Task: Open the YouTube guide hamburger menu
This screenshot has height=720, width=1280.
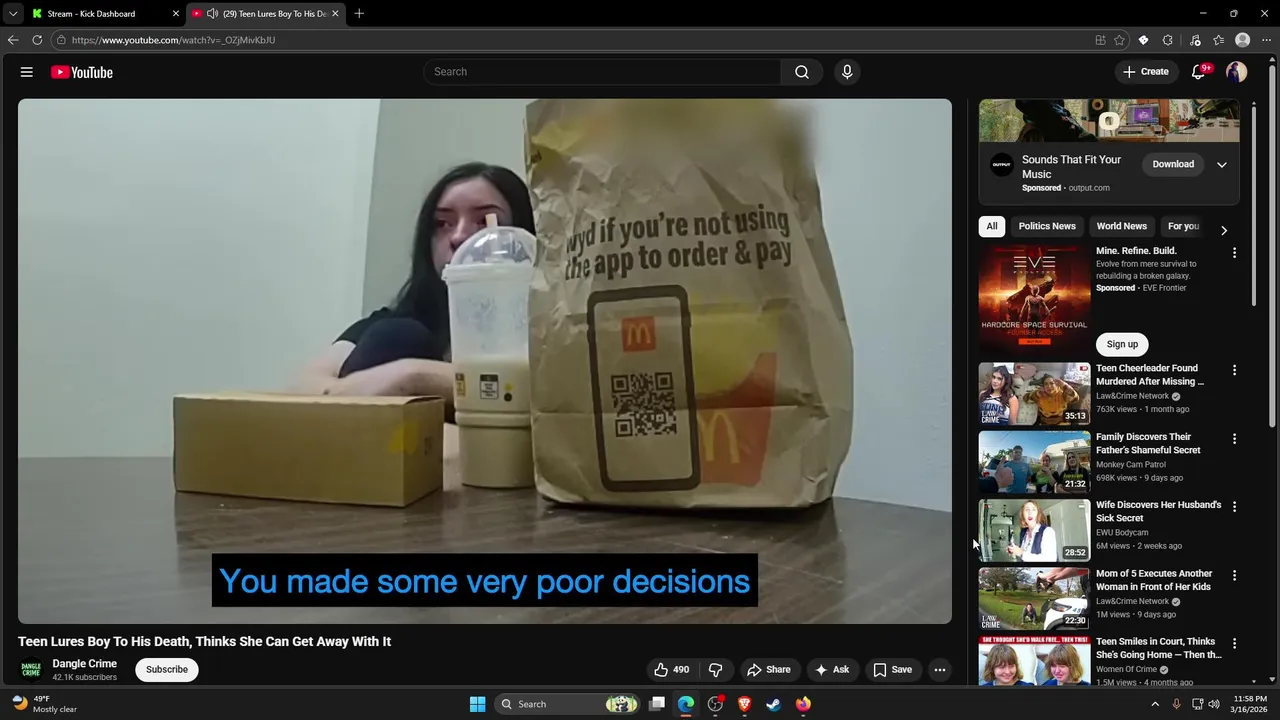Action: pos(27,72)
